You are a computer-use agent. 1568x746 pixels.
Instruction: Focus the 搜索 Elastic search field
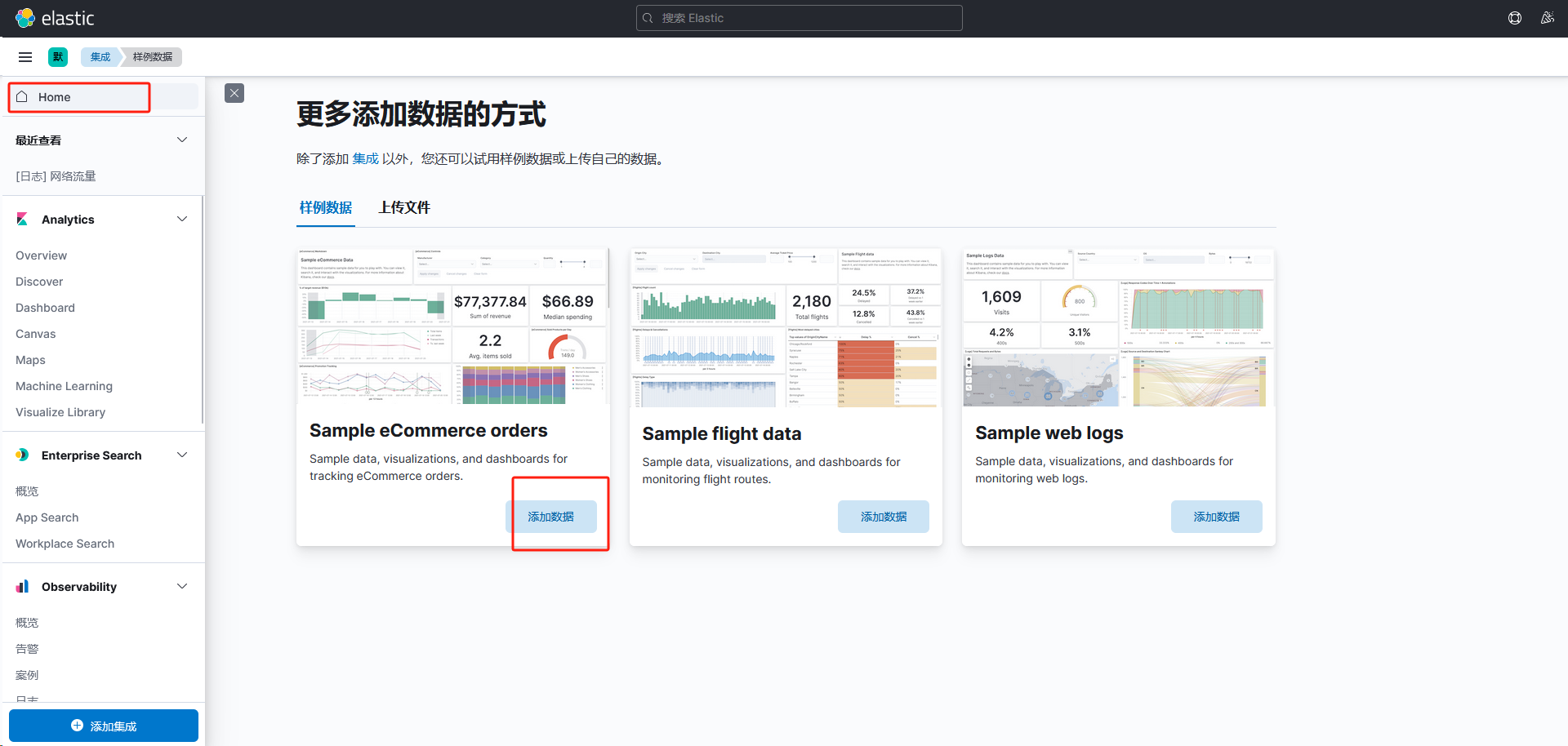point(799,18)
